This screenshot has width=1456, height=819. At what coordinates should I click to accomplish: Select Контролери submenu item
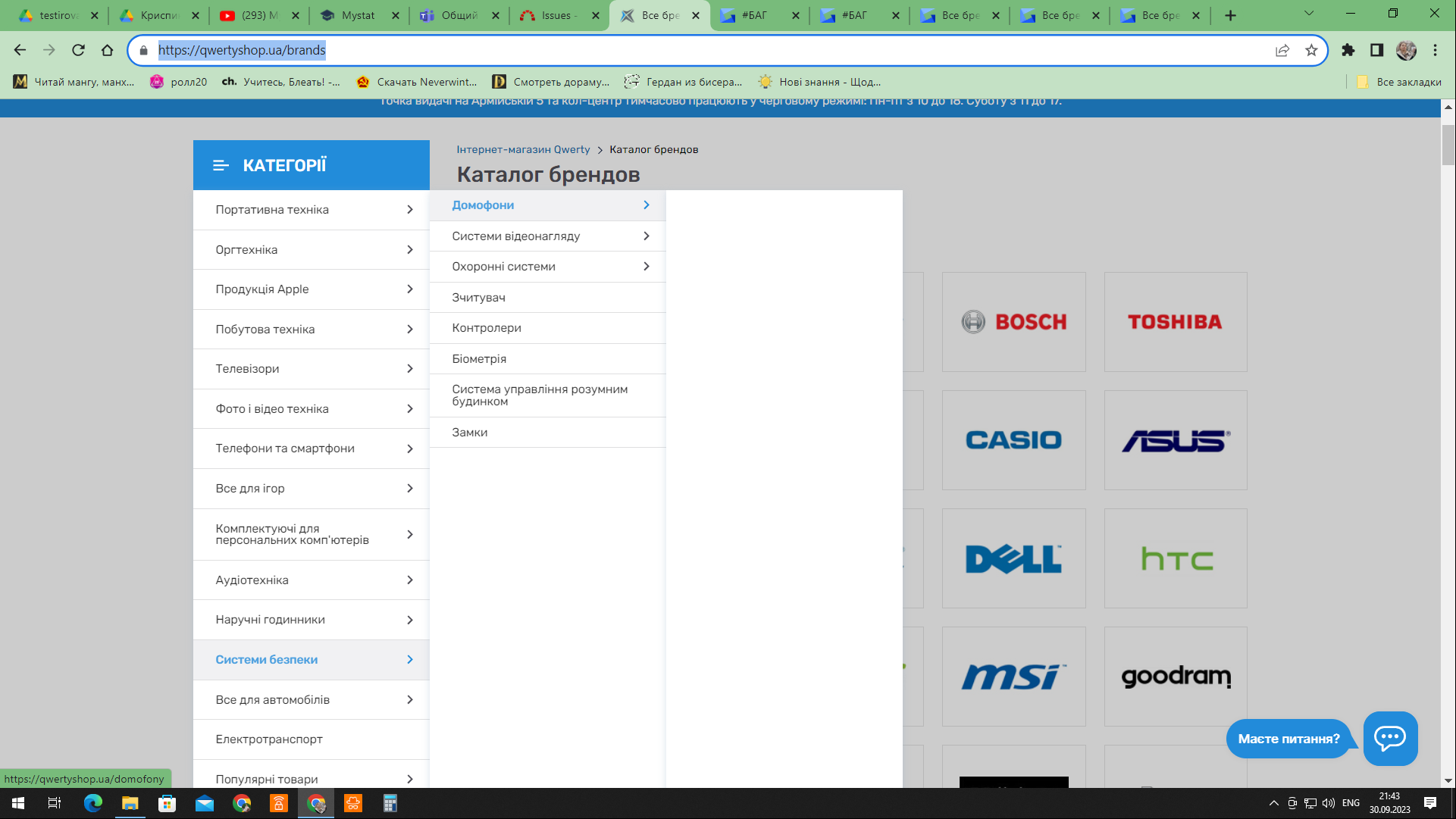pos(487,327)
